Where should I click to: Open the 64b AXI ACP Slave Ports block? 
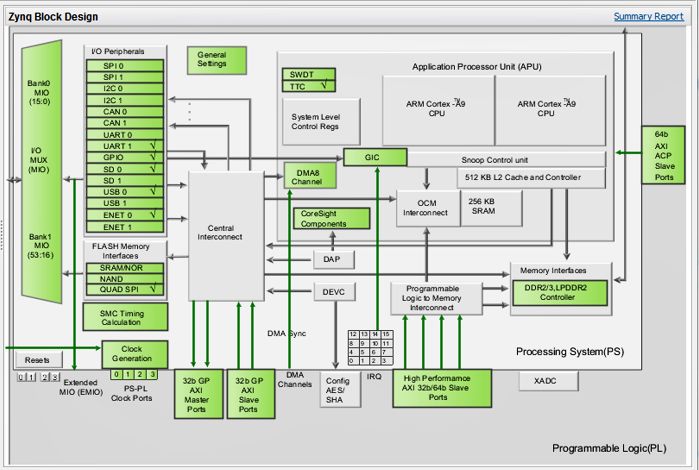pos(663,155)
